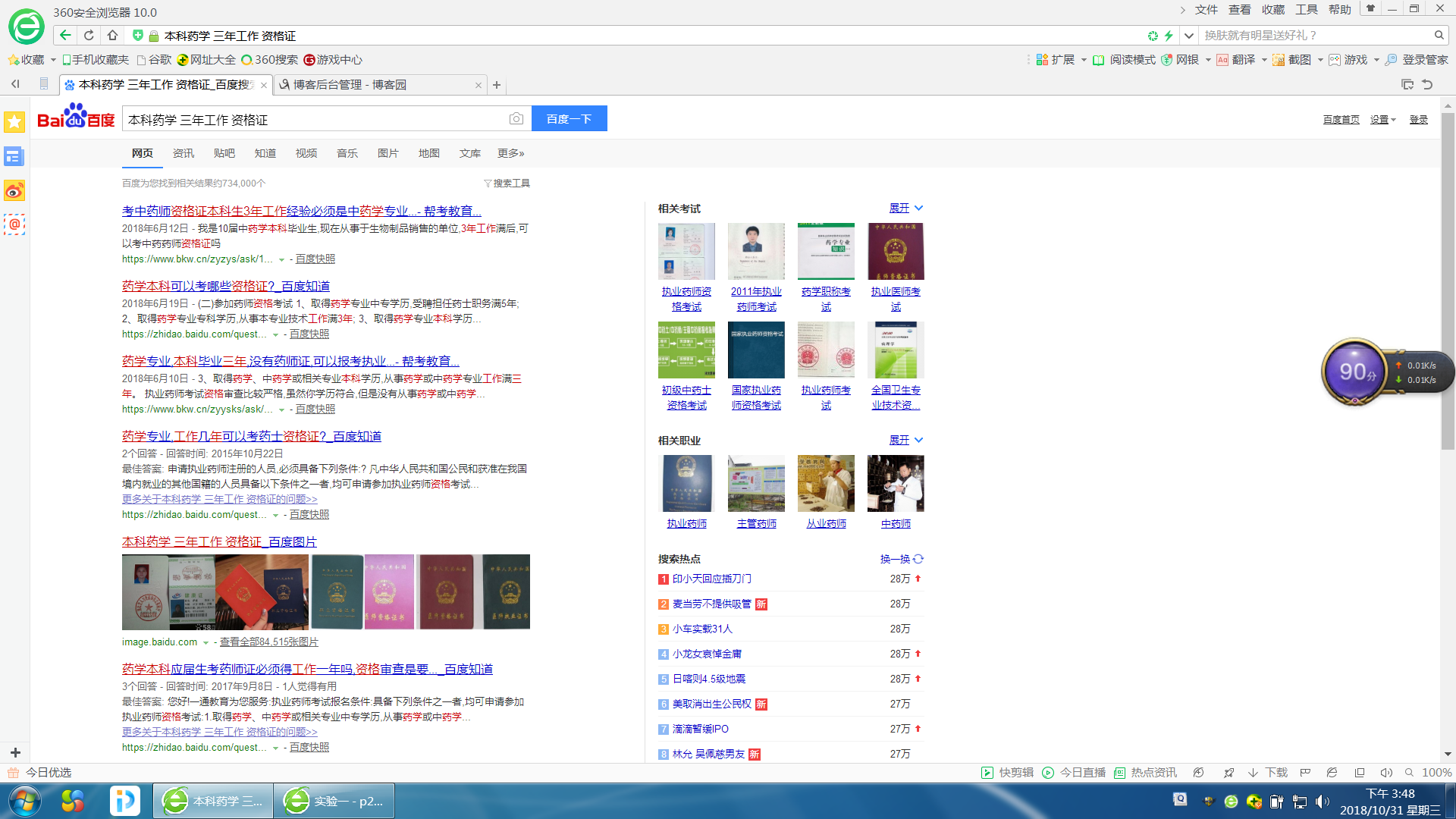Open the Weibo sidebar icon
This screenshot has width=1456, height=819.
14,190
